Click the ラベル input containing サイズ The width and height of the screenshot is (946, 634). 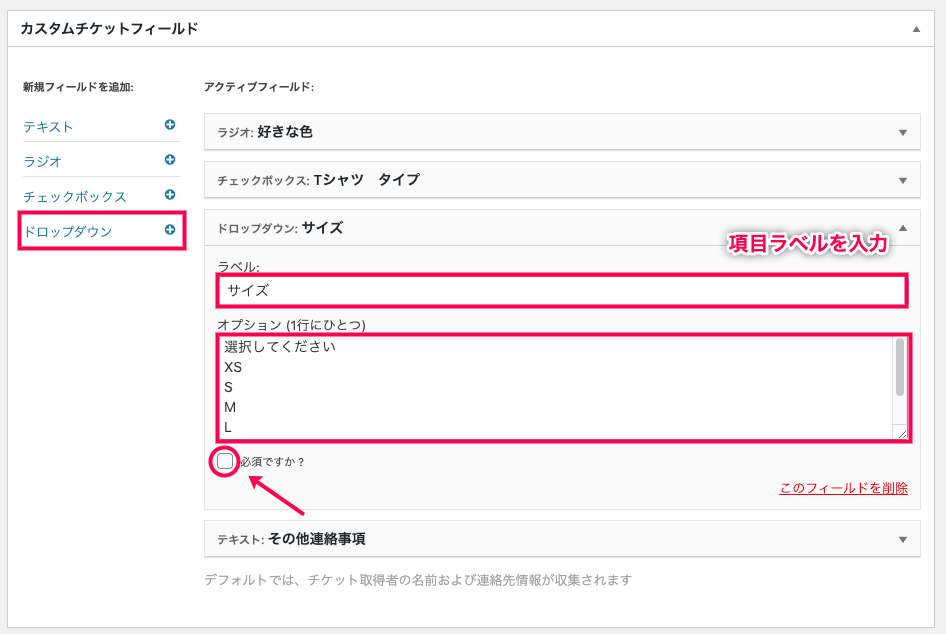pos(562,291)
